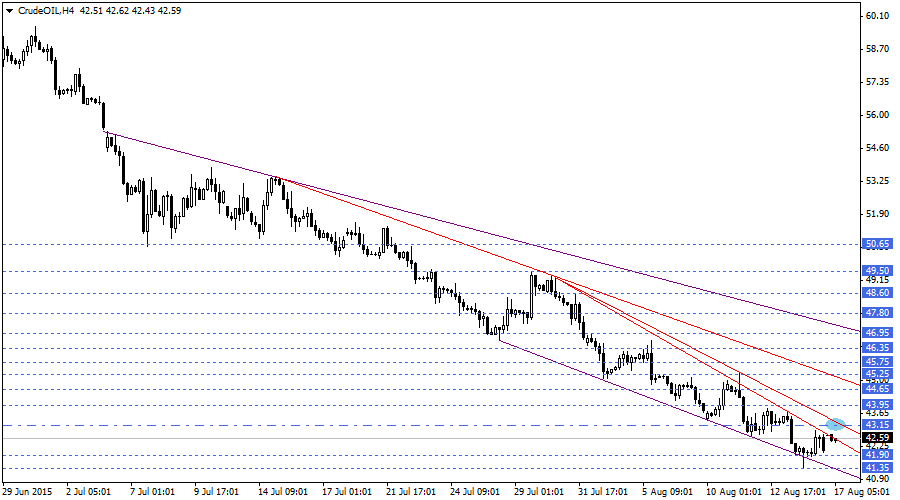The height and width of the screenshot is (500, 900).
Task: Pick the 47.80 price level label
Action: pos(877,313)
